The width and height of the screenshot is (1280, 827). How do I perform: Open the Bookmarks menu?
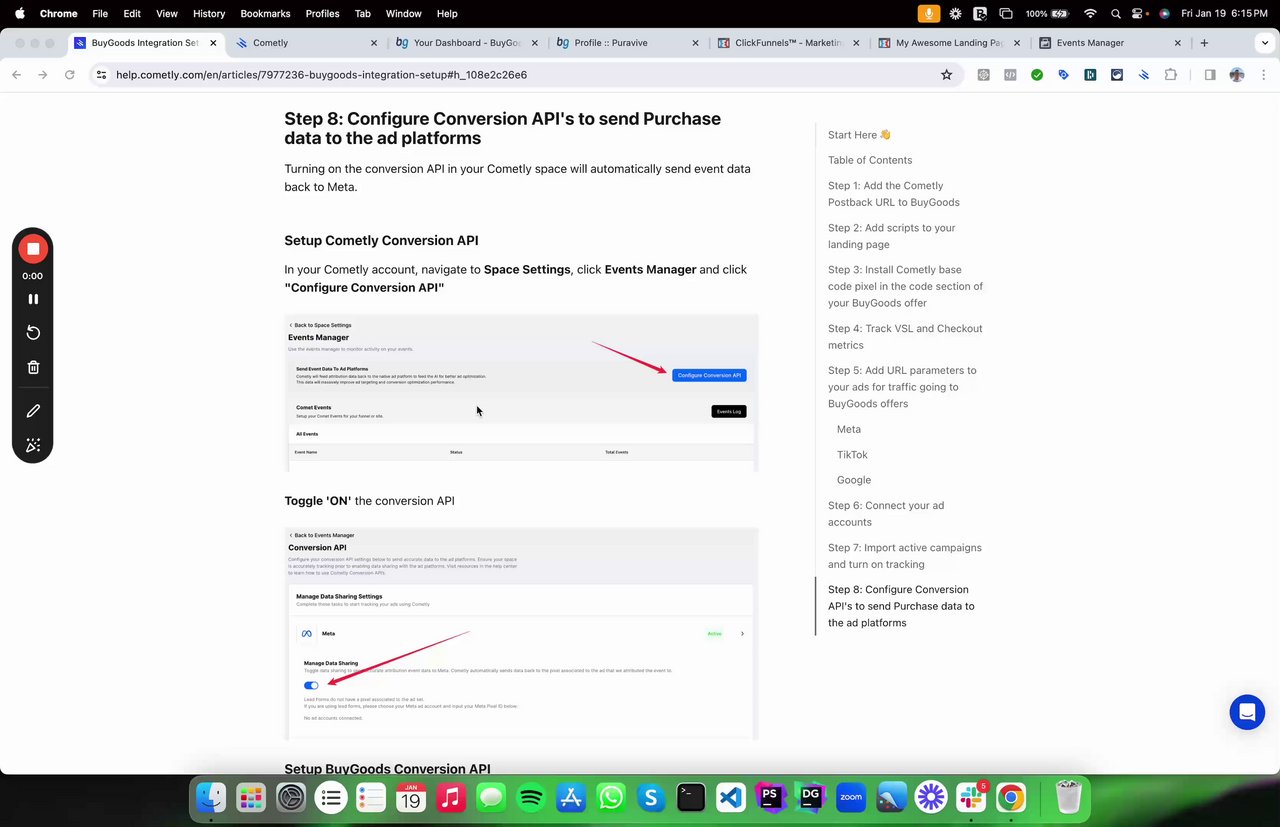(x=265, y=14)
